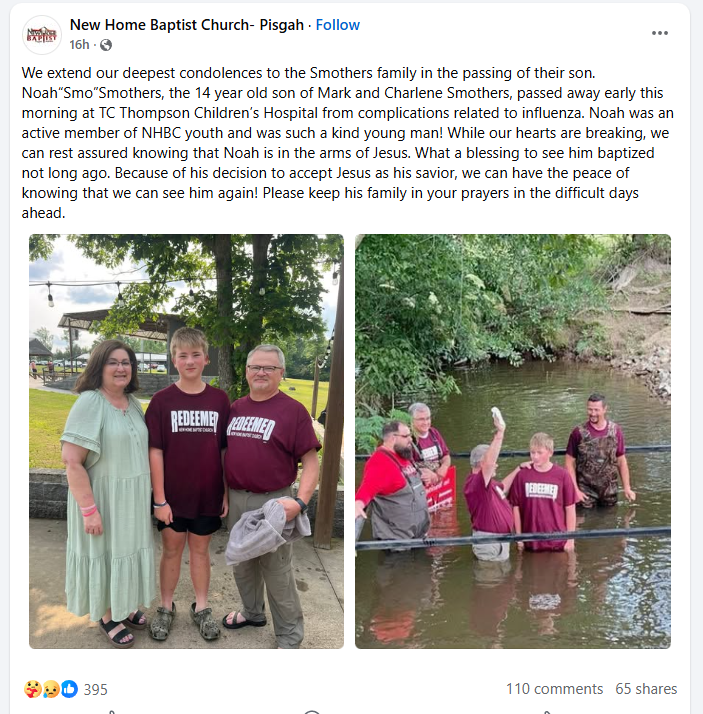Click the sad tear reaction emoji
The width and height of the screenshot is (703, 714).
pos(51,689)
